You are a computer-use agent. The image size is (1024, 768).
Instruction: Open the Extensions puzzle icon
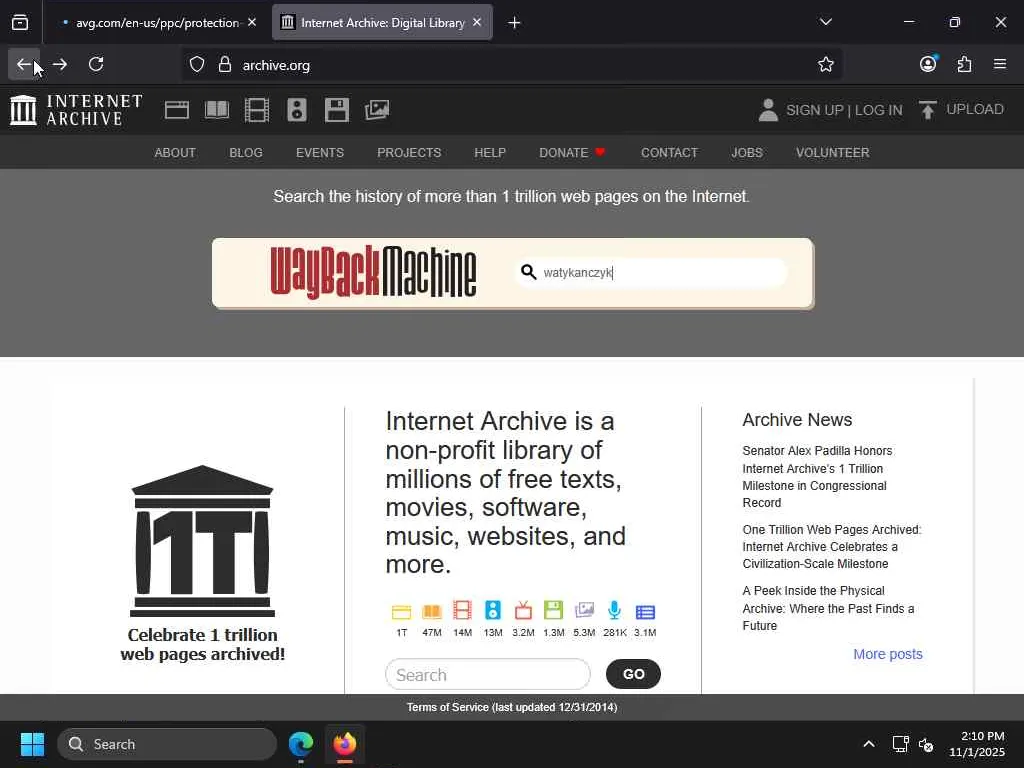point(964,64)
